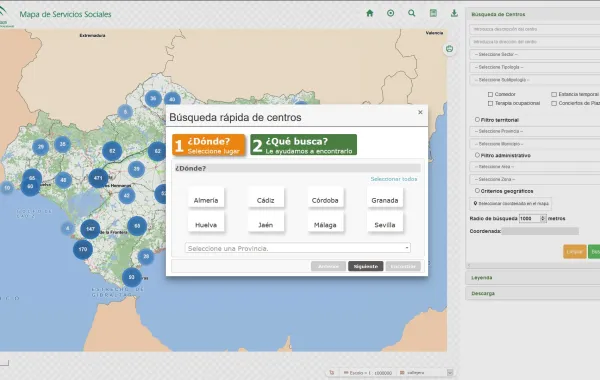Click the 10 cluster marker at left edge
The image size is (600, 380).
pos(7,188)
